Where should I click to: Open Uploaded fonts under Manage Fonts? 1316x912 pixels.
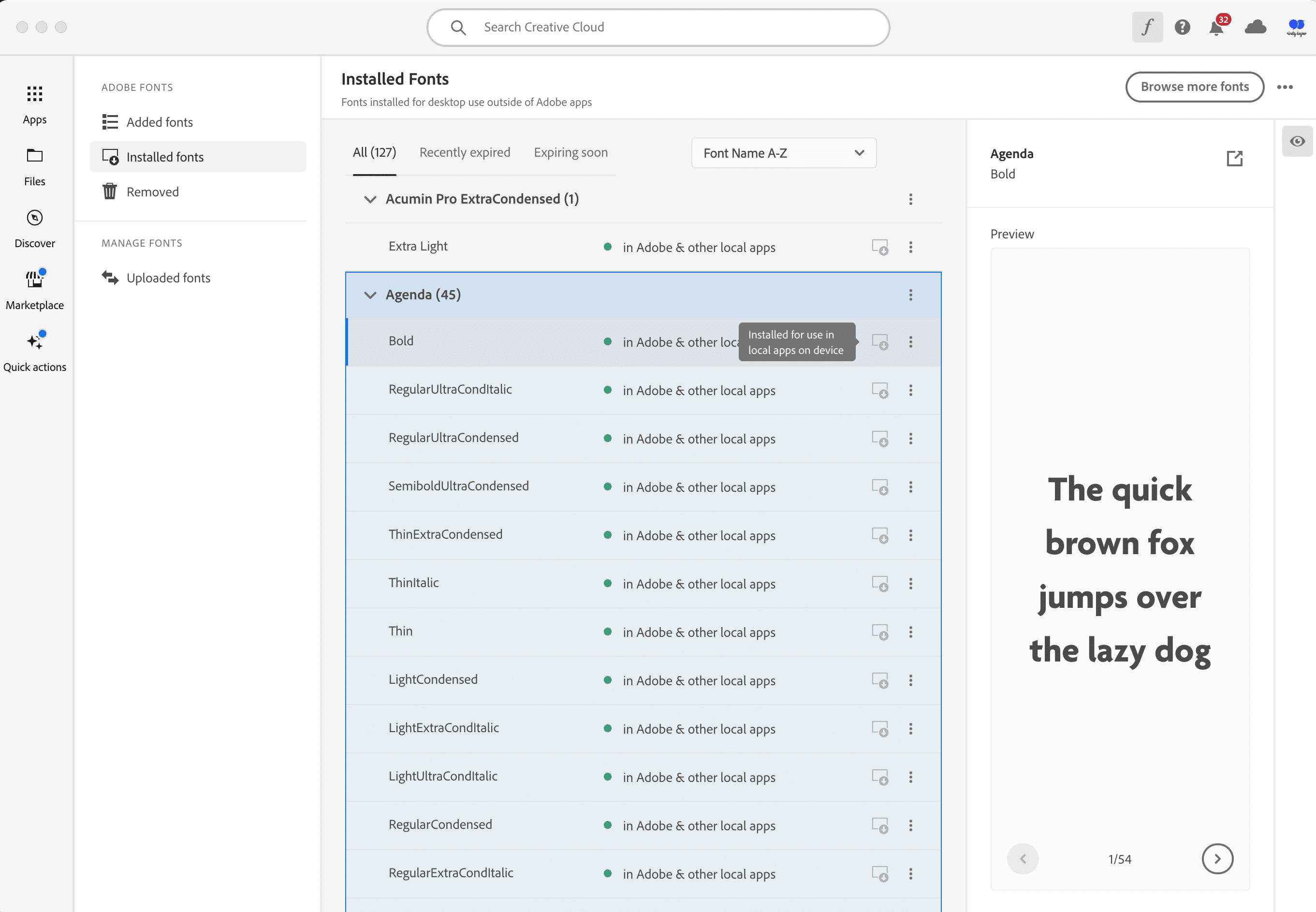coord(168,278)
